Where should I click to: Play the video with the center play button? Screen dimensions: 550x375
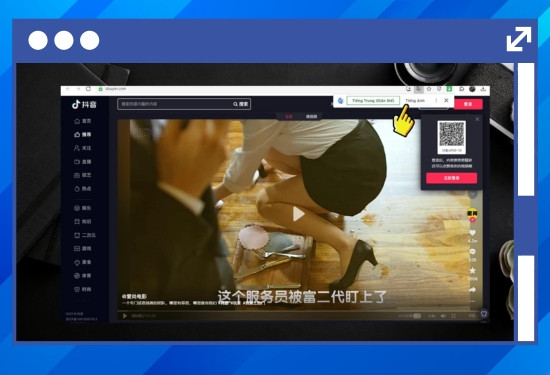(298, 214)
